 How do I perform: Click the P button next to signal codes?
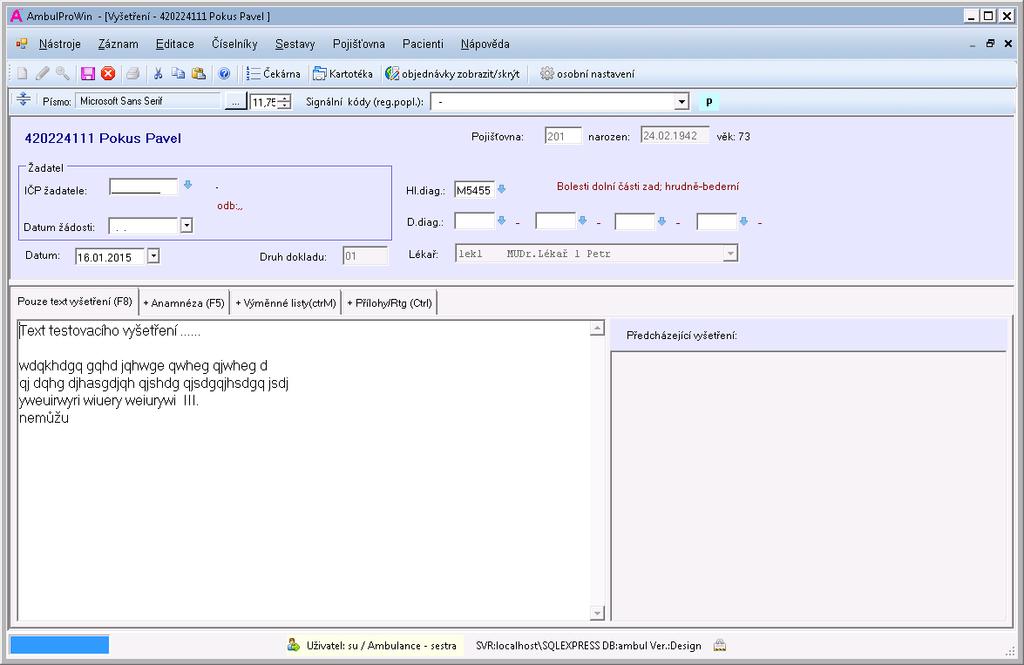(x=709, y=102)
